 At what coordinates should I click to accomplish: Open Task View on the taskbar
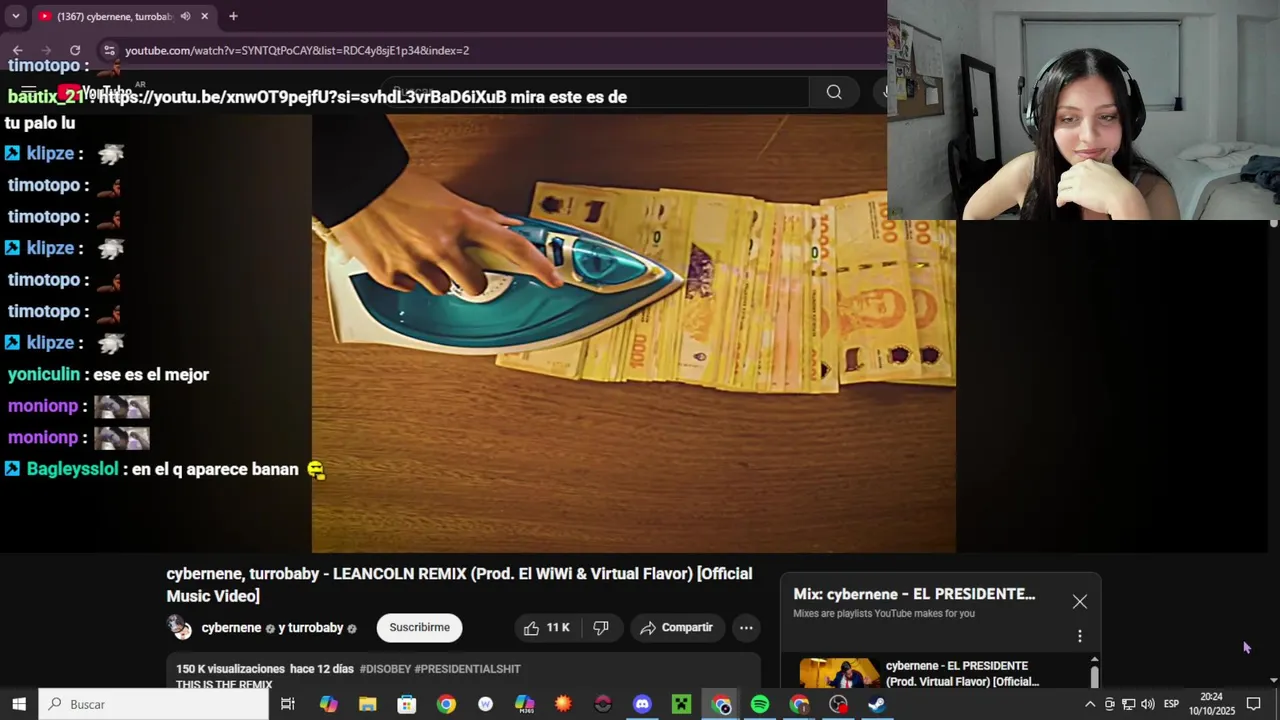[x=288, y=704]
